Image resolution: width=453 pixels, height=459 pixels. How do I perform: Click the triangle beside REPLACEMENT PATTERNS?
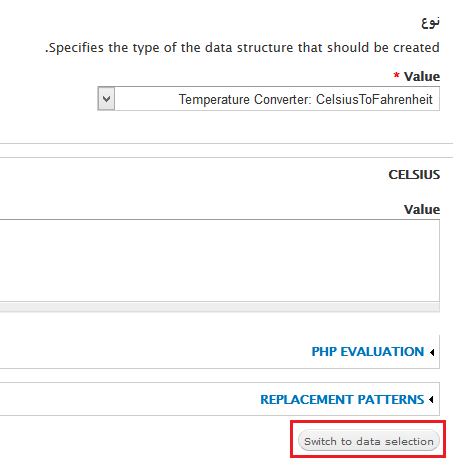click(431, 399)
